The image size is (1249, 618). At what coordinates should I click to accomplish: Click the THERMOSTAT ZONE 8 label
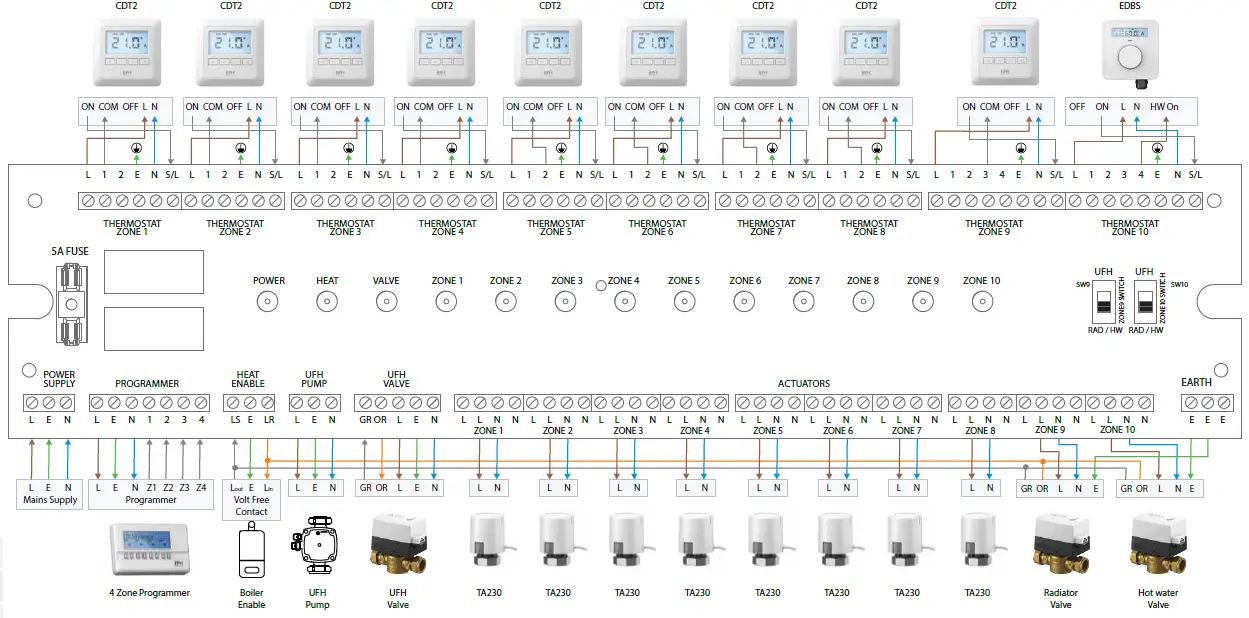(869, 228)
